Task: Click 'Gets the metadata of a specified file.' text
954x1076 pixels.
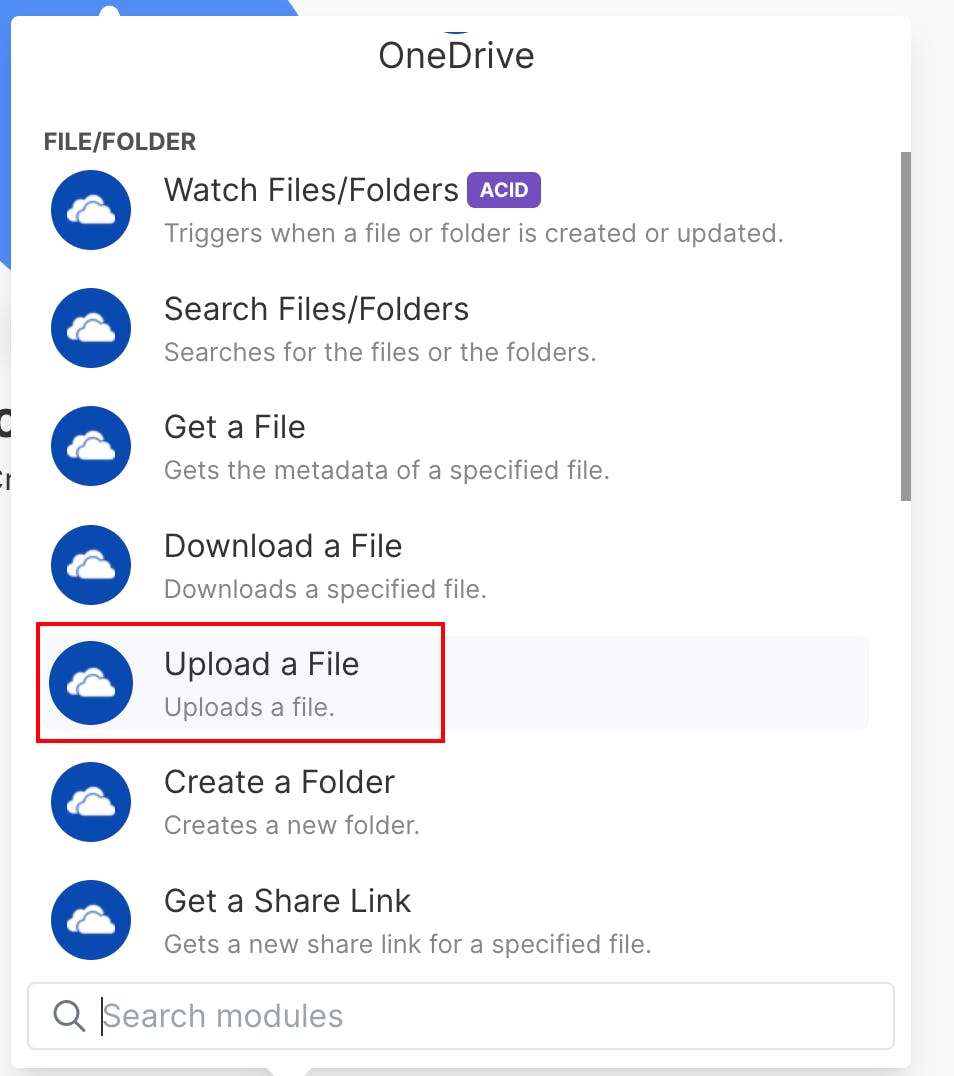Action: pos(386,470)
